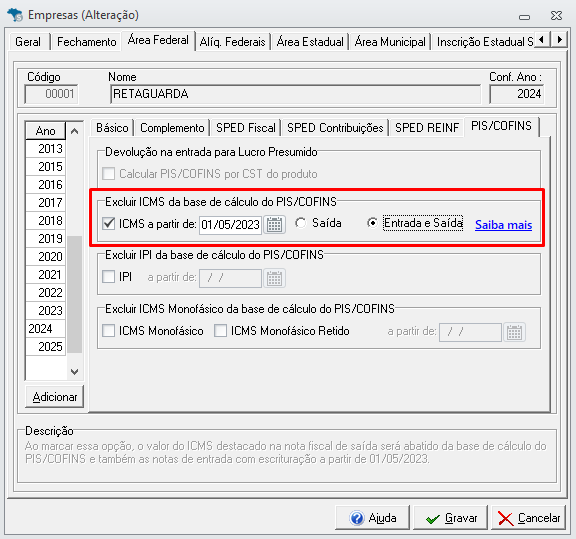Image resolution: width=576 pixels, height=539 pixels.
Task: Select year 2023 in Ano list
Action: (x=46, y=310)
